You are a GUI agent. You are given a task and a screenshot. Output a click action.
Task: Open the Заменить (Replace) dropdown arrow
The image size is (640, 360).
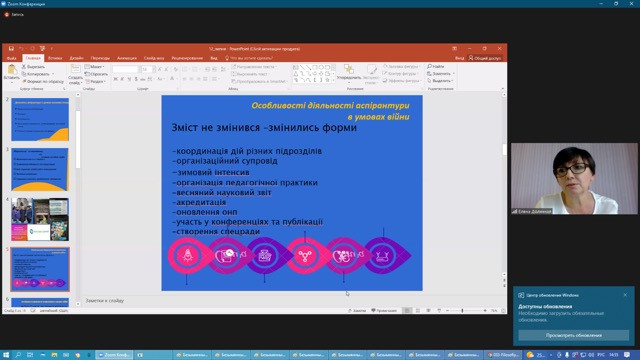pos(453,74)
